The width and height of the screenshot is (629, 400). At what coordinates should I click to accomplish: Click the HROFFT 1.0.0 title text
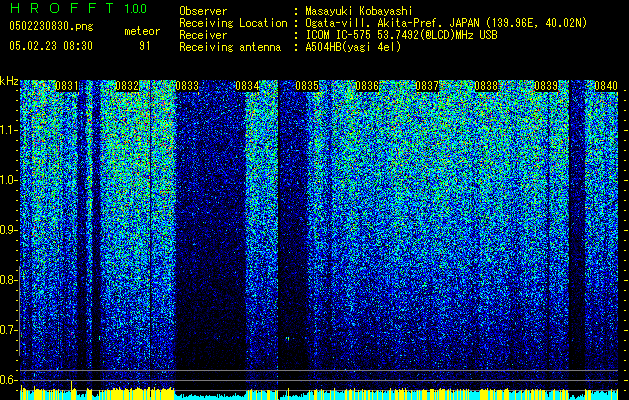78,8
